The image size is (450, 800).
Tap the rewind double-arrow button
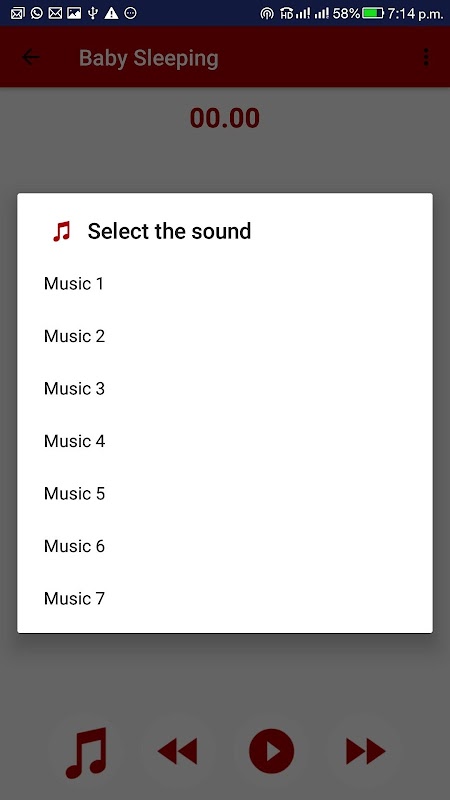[178, 752]
